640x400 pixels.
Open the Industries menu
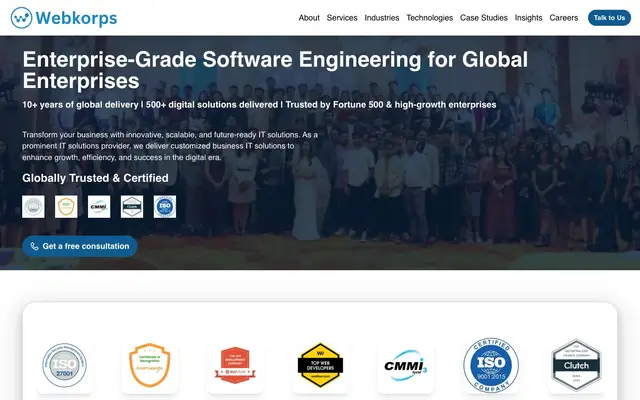tap(382, 18)
